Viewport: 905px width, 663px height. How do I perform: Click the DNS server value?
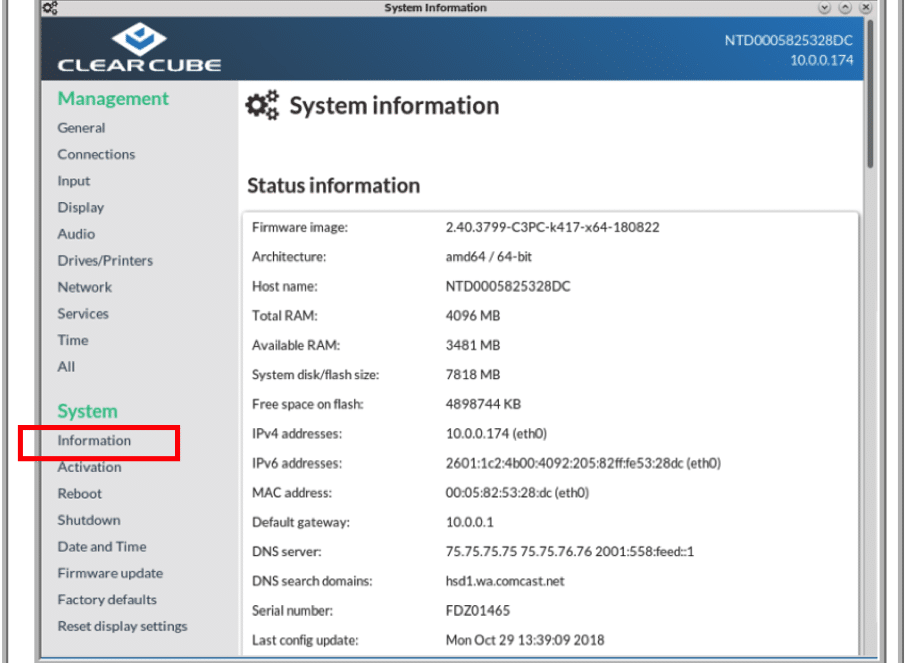[x=570, y=552]
